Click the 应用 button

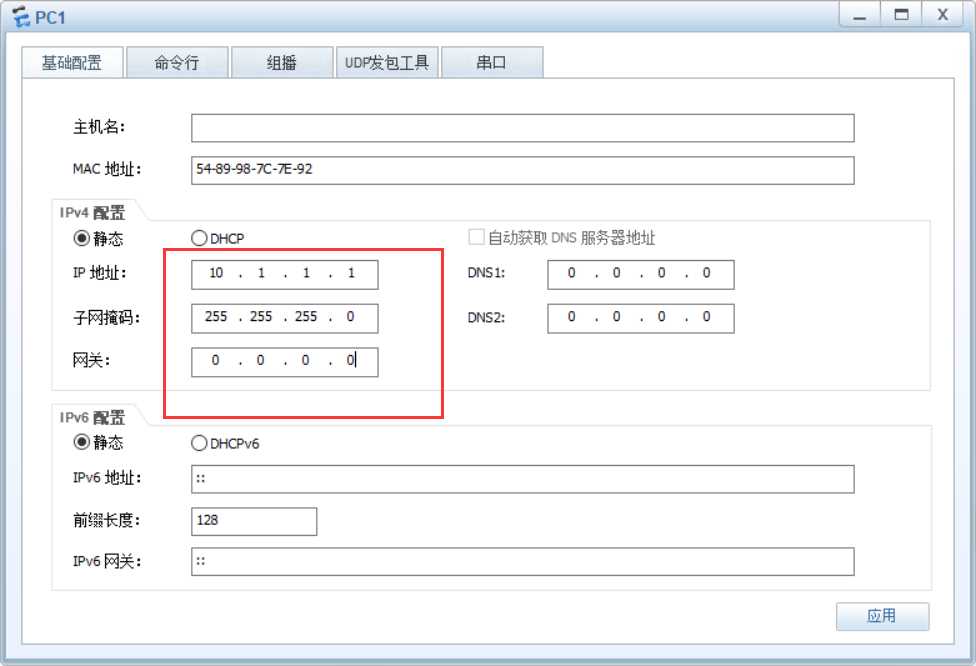click(882, 616)
